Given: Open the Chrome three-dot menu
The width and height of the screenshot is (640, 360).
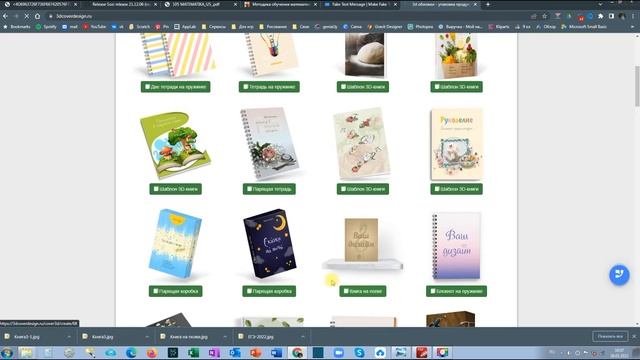Looking at the screenshot, I should (x=633, y=16).
